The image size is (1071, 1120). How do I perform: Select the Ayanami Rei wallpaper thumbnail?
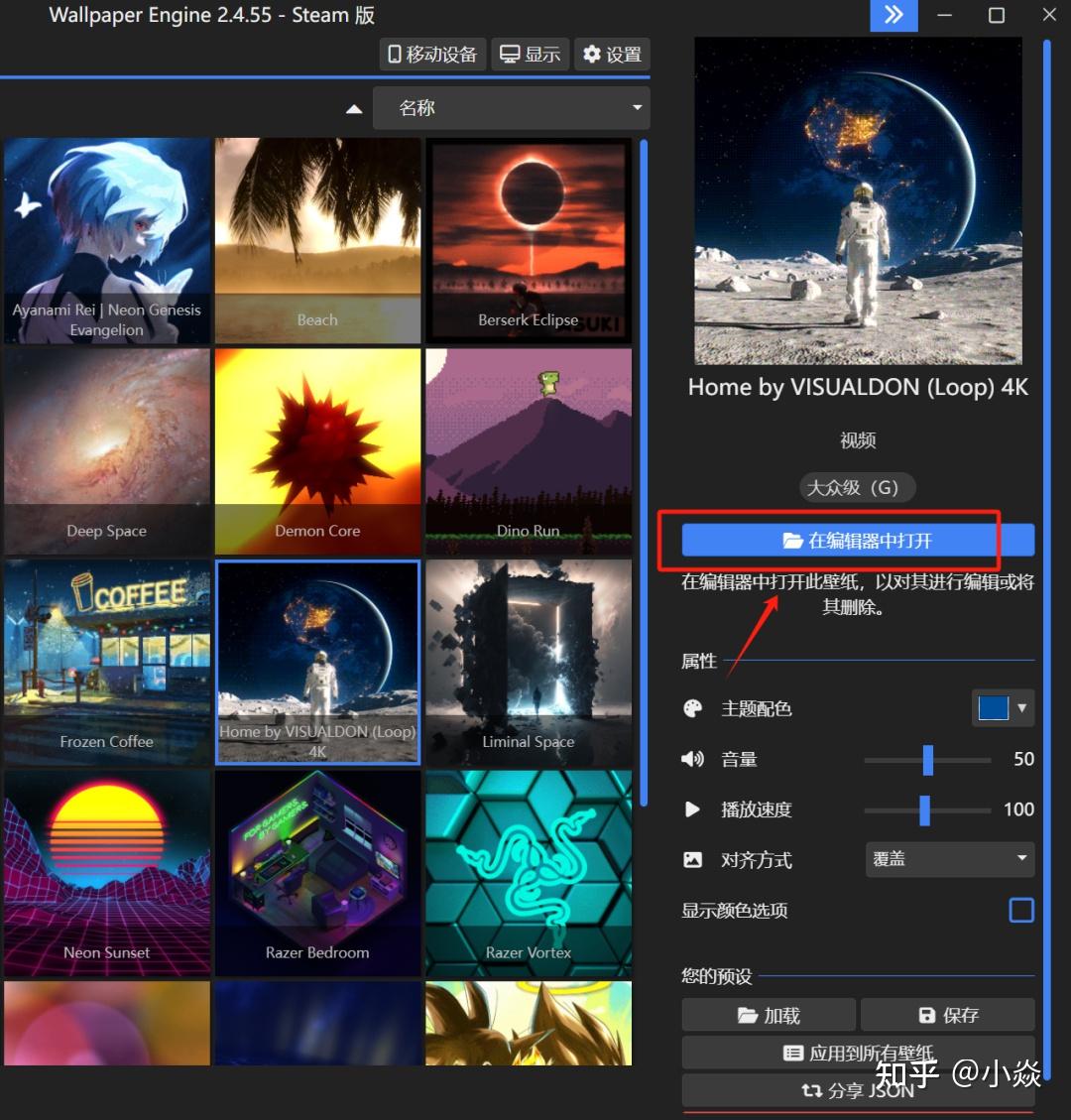click(x=106, y=241)
